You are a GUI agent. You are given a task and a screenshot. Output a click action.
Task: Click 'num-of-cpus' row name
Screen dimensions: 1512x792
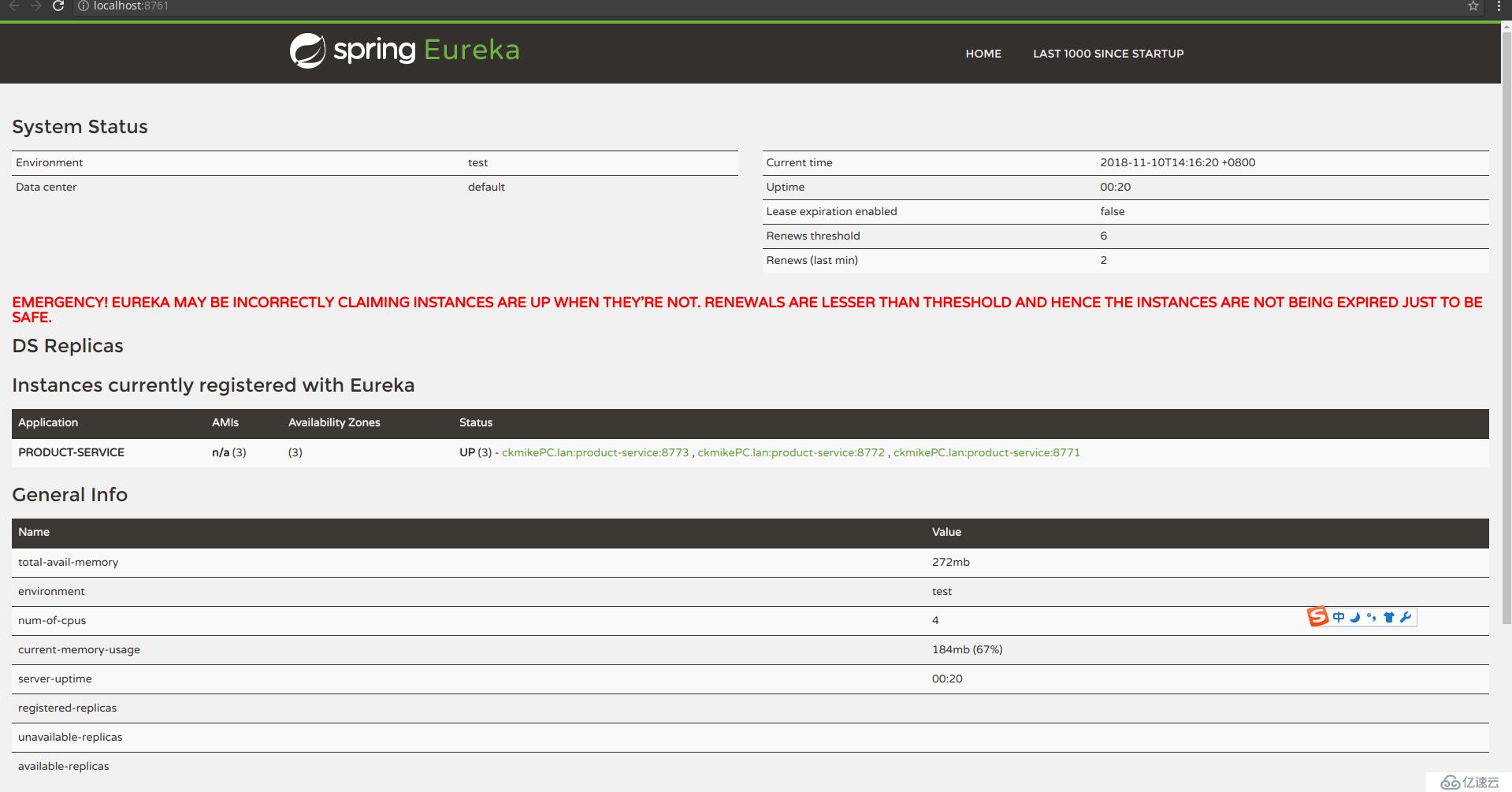[x=52, y=620]
